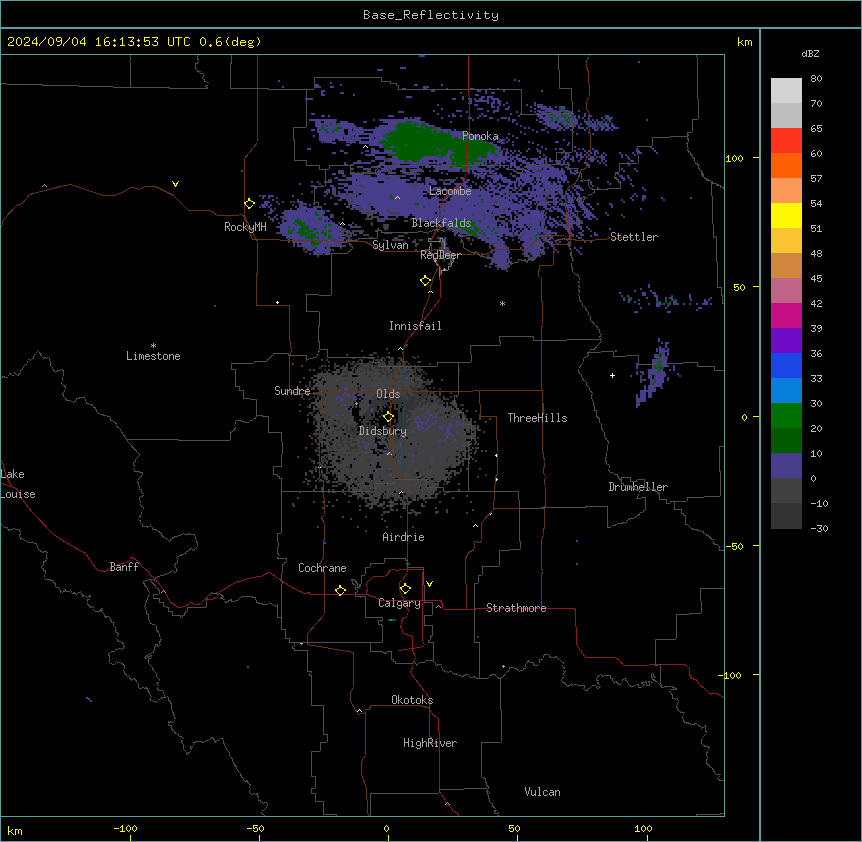Click the lightest gray 70-80 dBZ legend swatch
Screen dimensions: 862x842
786,91
